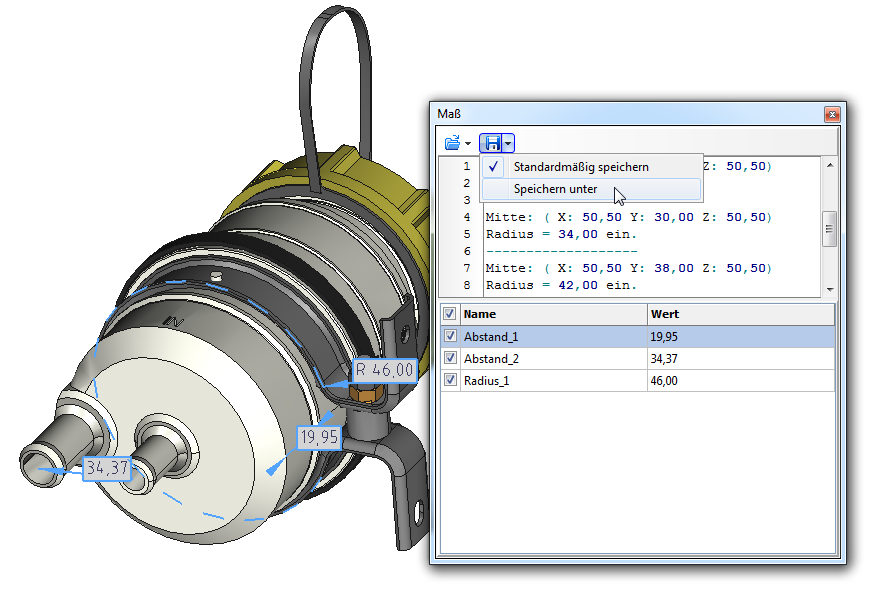
Task: Click the log scrollbar thumb
Action: [x=829, y=228]
